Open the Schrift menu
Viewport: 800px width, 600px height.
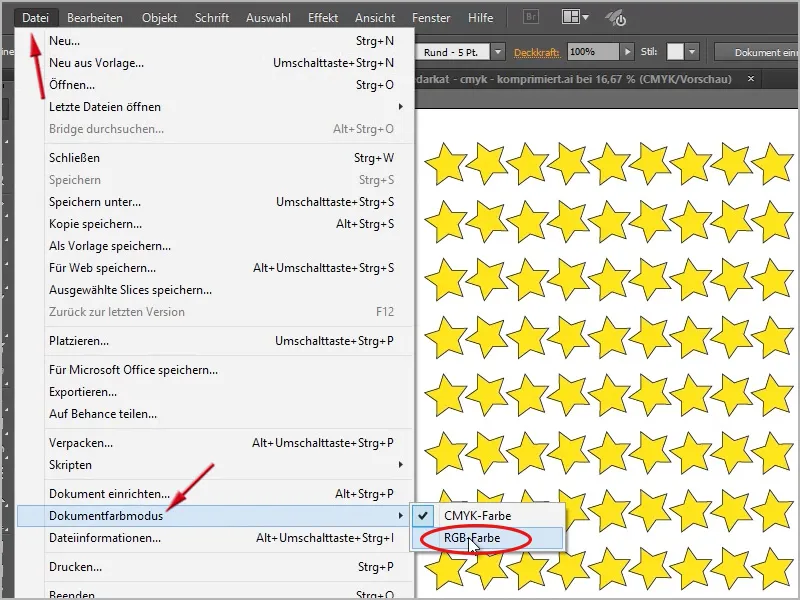[x=212, y=18]
